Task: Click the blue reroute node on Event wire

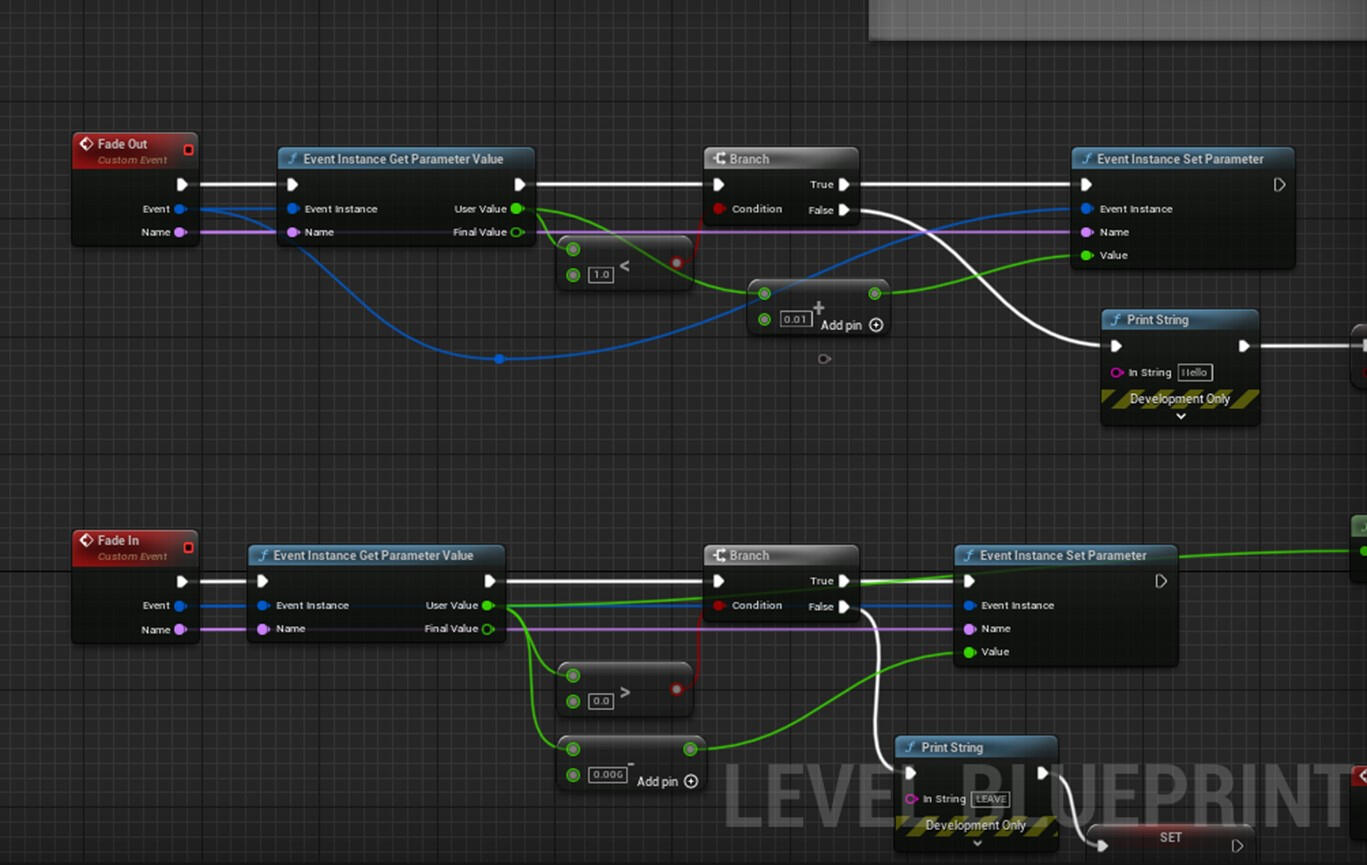Action: [499, 359]
